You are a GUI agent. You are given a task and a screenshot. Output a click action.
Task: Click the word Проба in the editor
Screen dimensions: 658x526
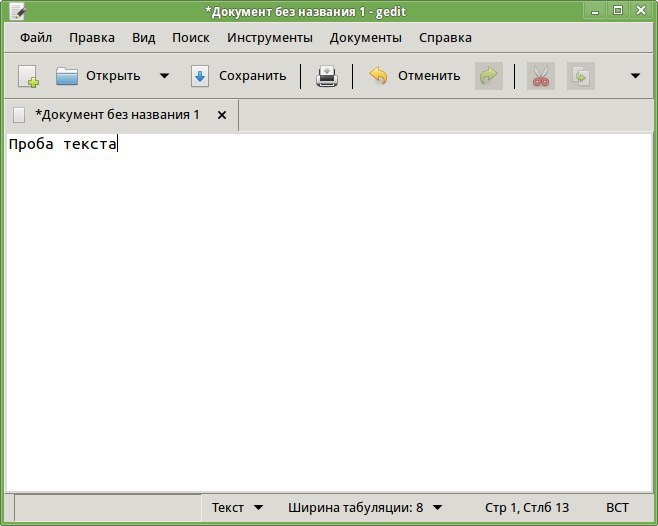click(x=31, y=144)
